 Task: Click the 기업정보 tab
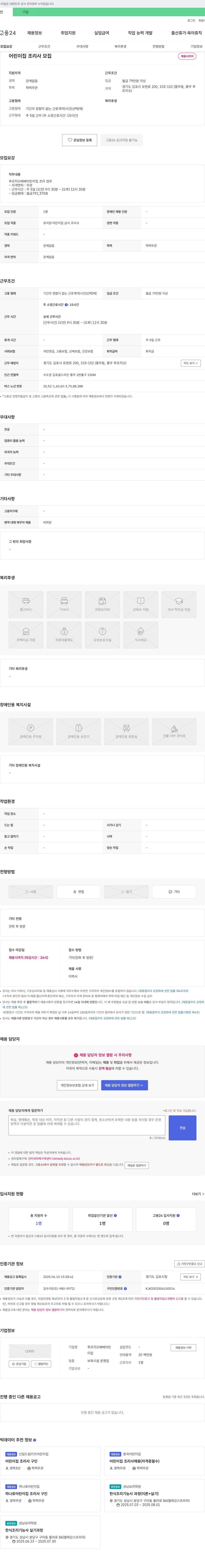coord(196,46)
